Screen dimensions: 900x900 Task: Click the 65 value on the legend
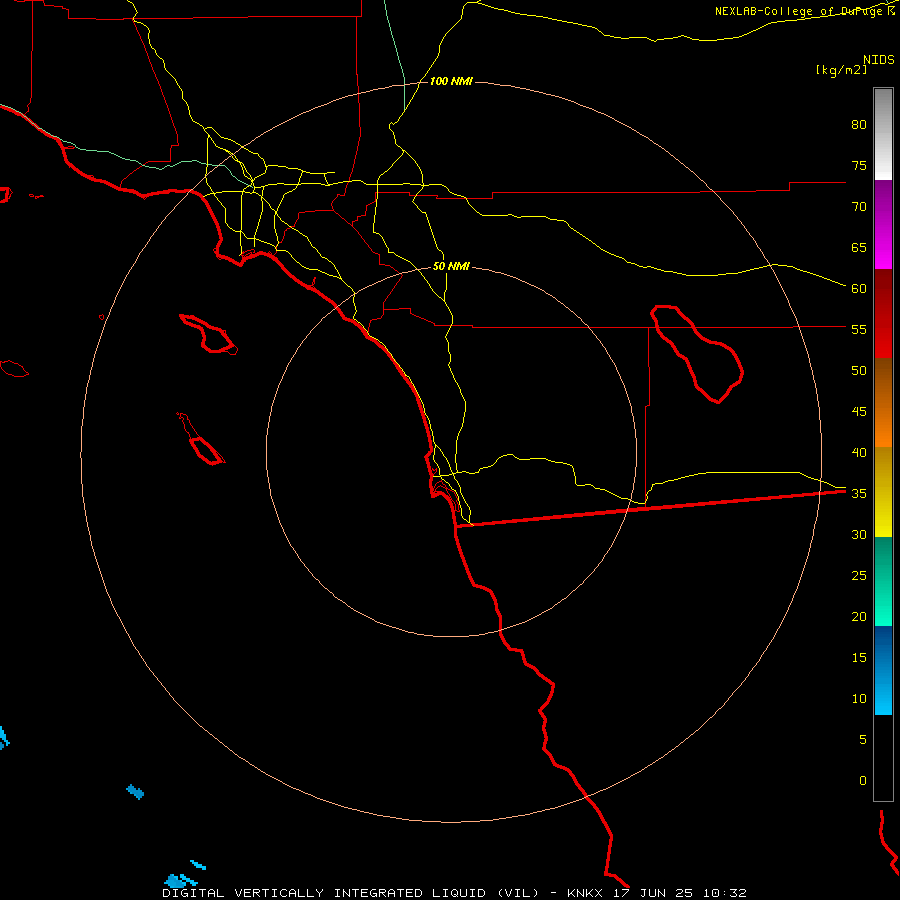(859, 247)
